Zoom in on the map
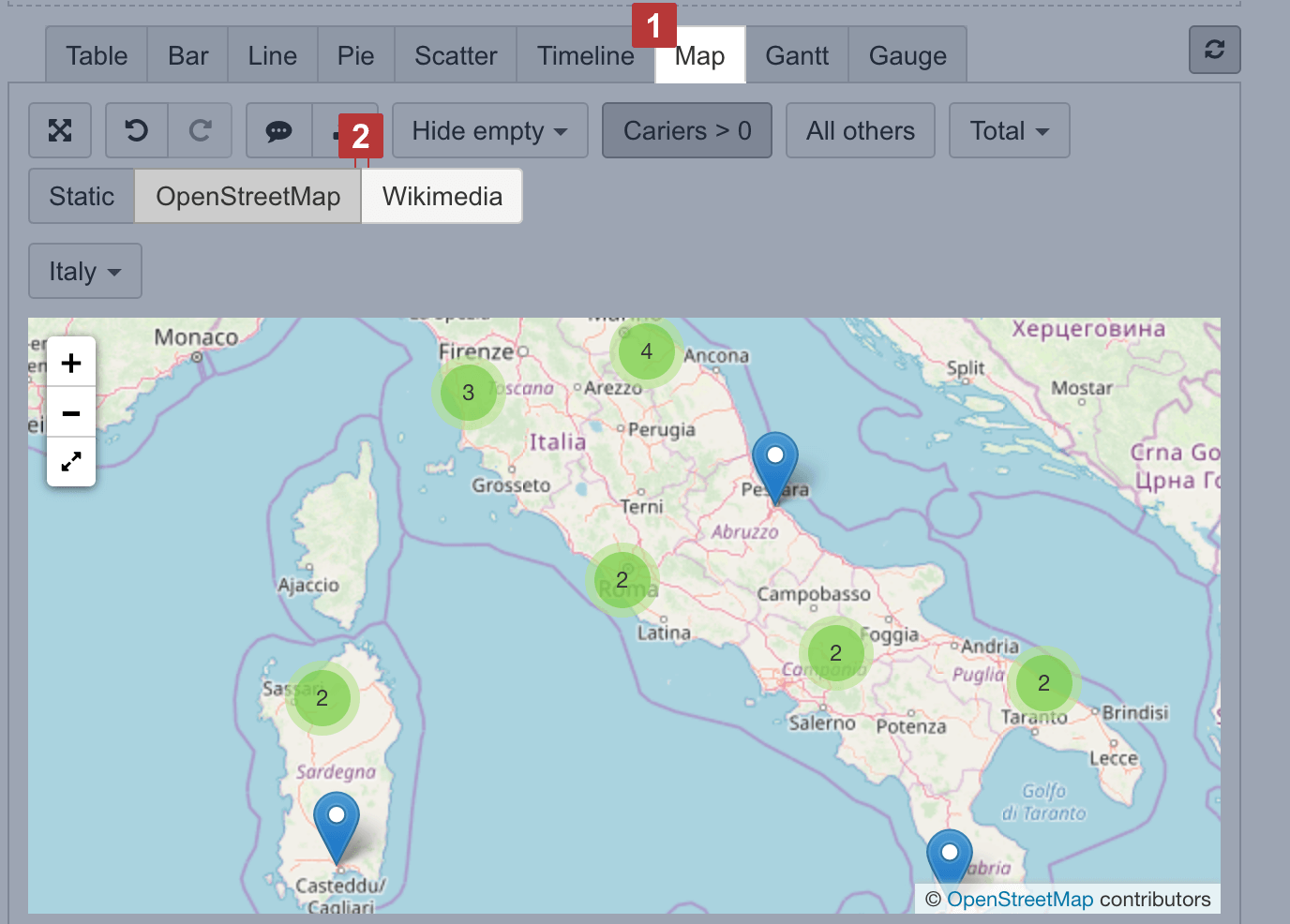 coord(71,363)
